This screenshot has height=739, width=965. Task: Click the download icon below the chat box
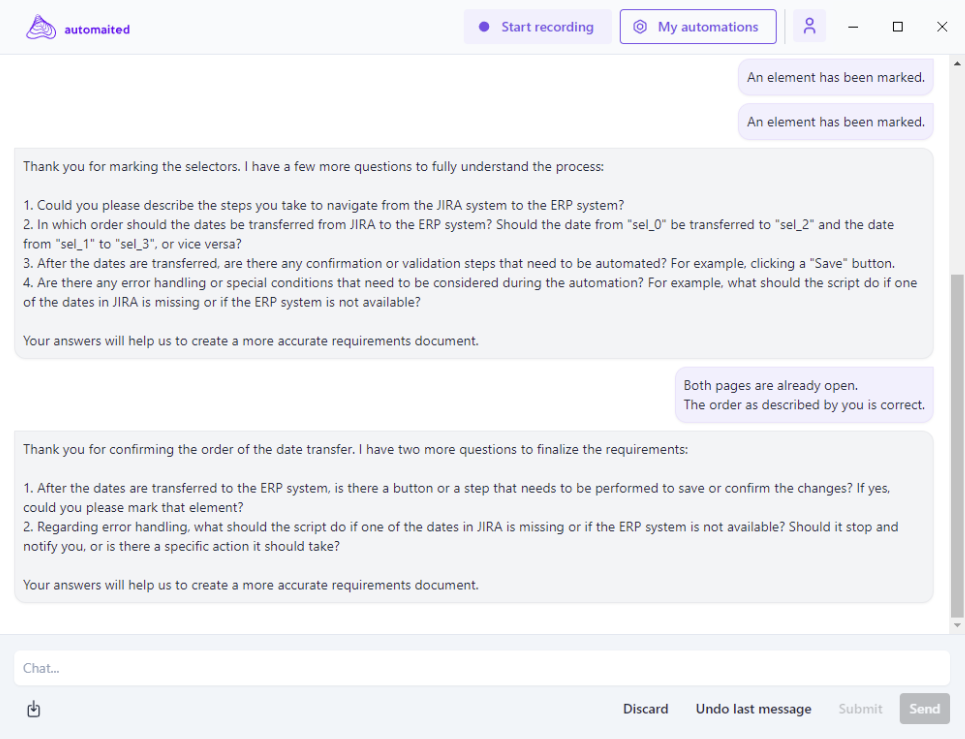(33, 710)
